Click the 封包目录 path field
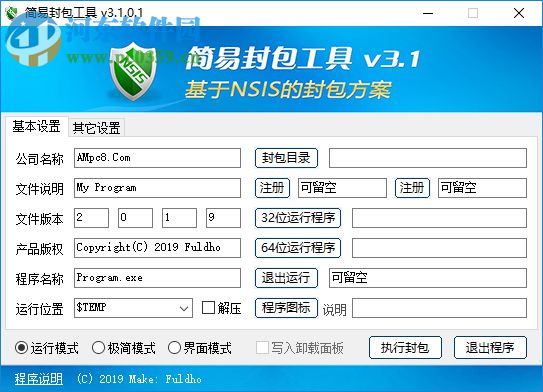This screenshot has height=392, width=543. coord(428,158)
